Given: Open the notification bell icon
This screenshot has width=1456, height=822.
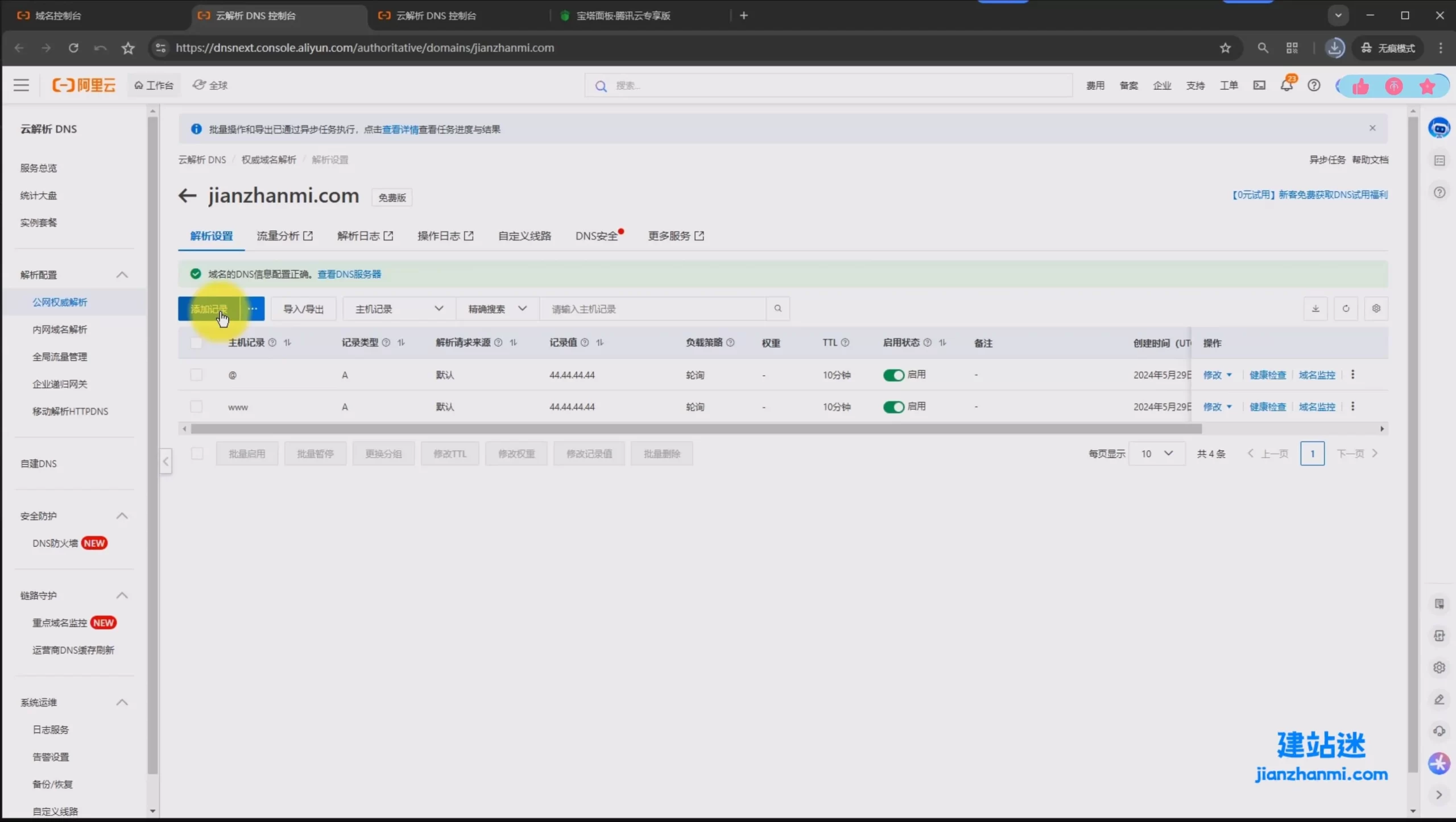Looking at the screenshot, I should 1286,85.
